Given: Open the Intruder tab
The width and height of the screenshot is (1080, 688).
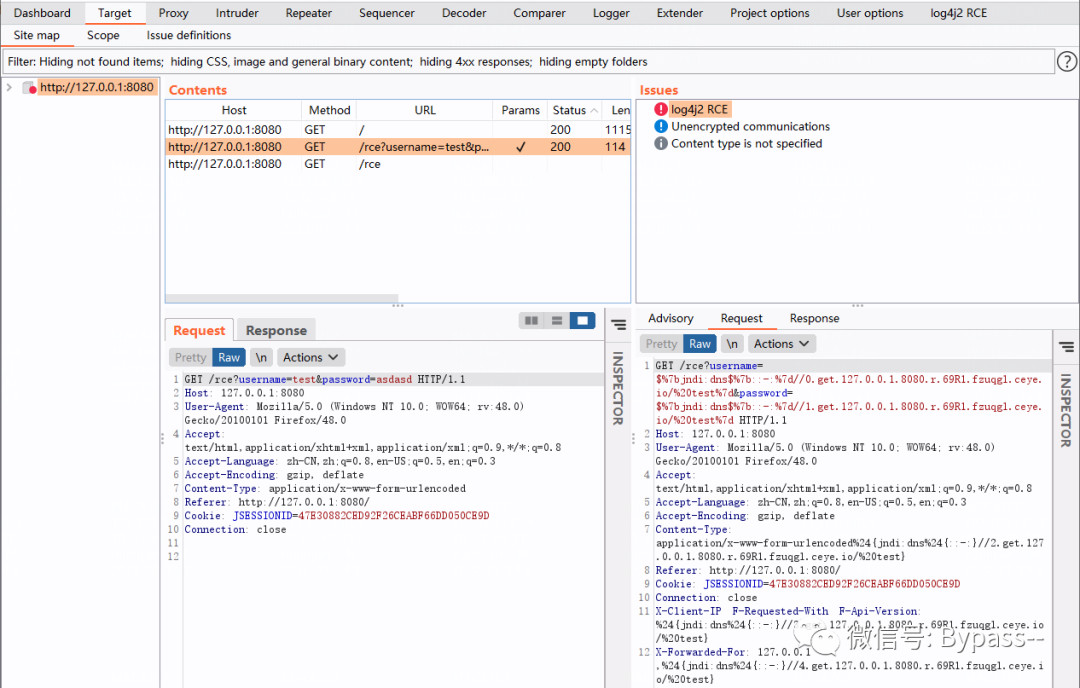Looking at the screenshot, I should pyautogui.click(x=237, y=13).
